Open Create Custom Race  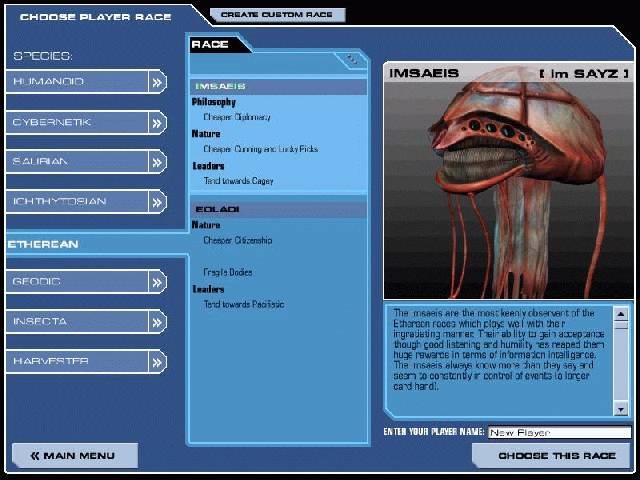click(278, 15)
